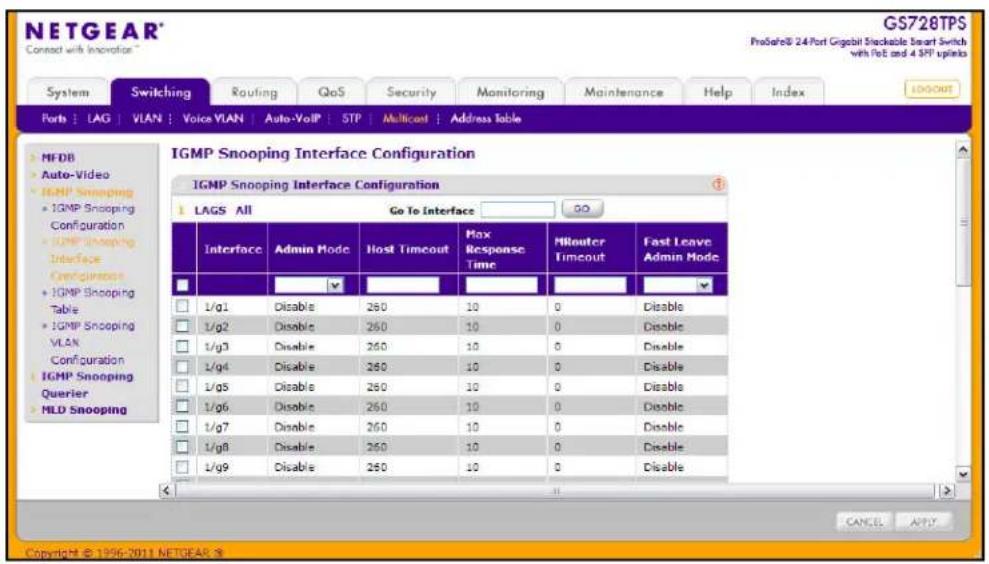Expand the MFDB sidebar section

(x=58, y=158)
